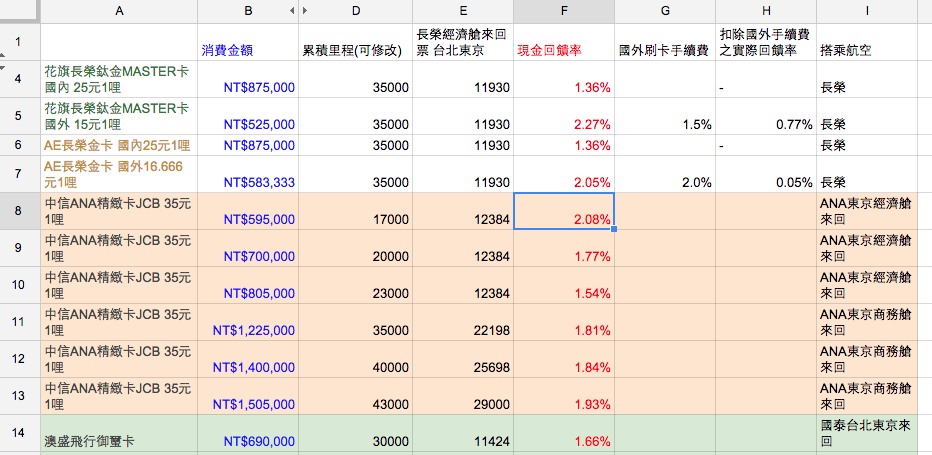
Task: Select the rebate rate cell 1.93%
Action: (564, 396)
